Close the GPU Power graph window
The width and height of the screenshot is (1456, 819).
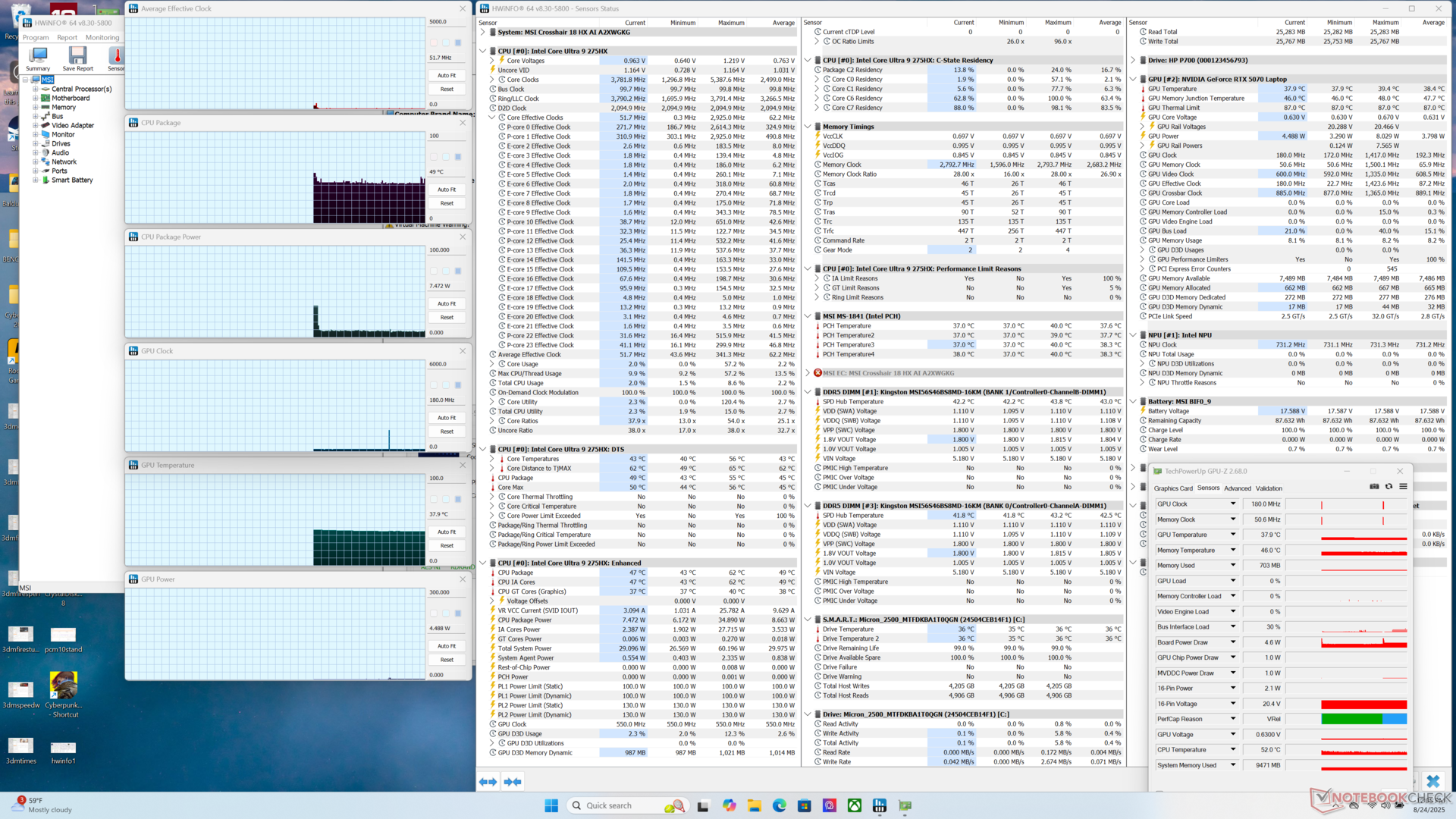point(463,579)
